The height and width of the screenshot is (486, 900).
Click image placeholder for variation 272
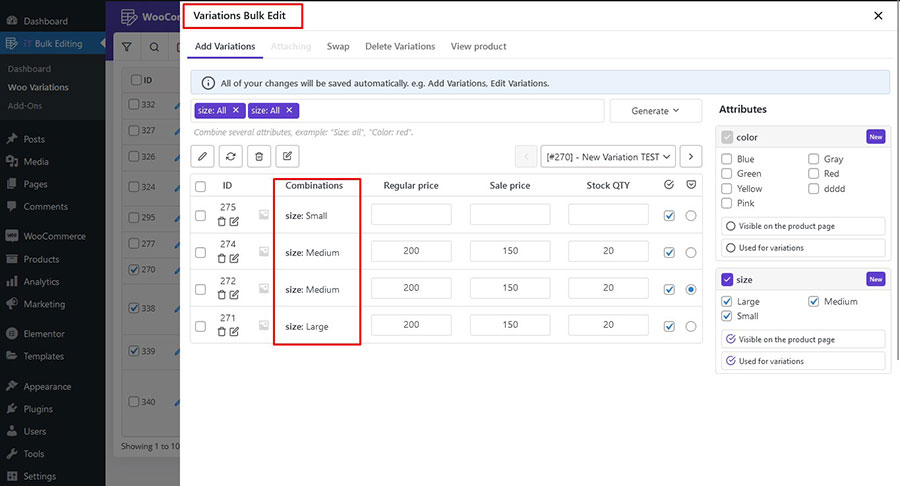tap(263, 288)
